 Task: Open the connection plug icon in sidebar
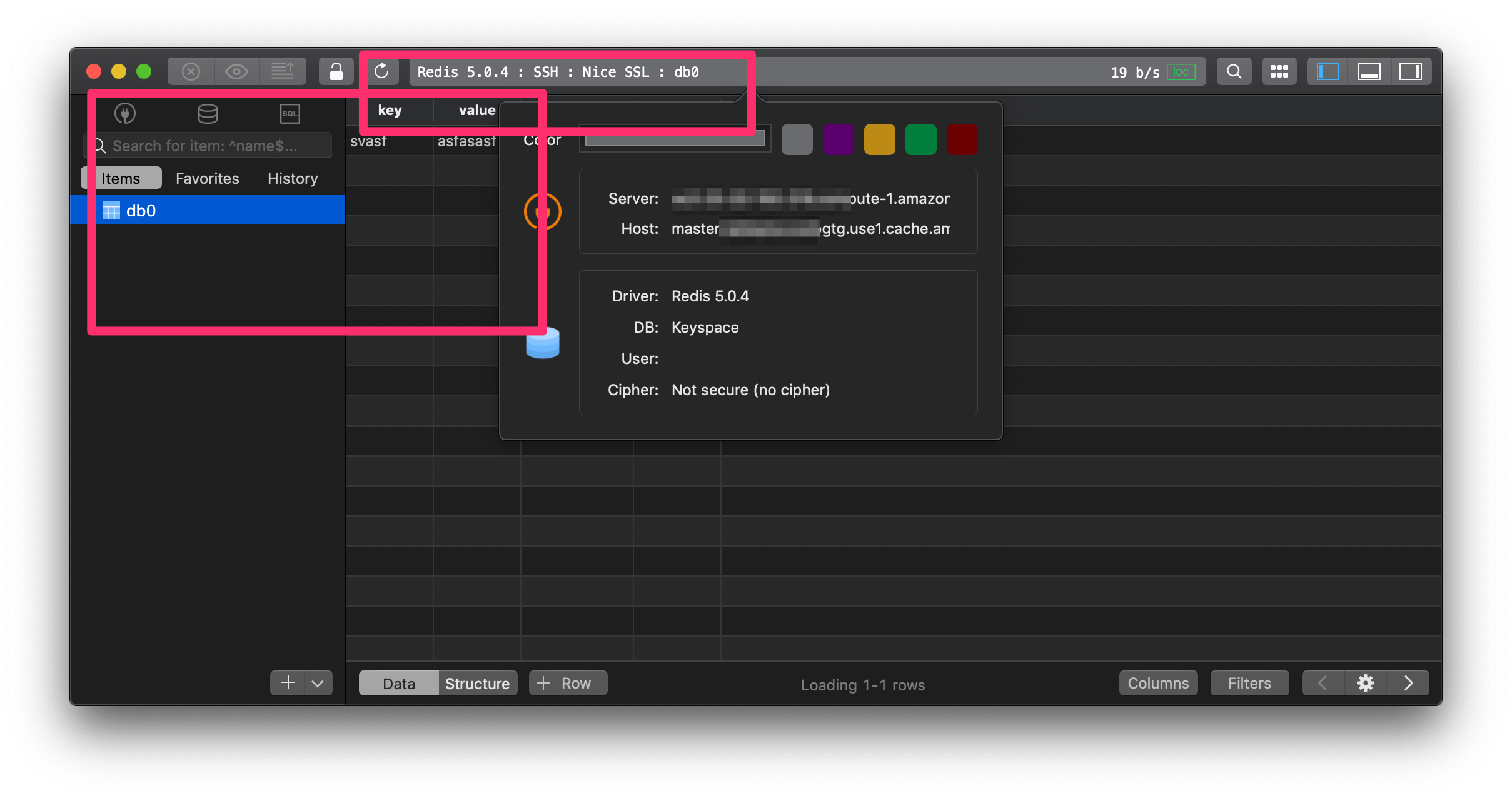[124, 113]
